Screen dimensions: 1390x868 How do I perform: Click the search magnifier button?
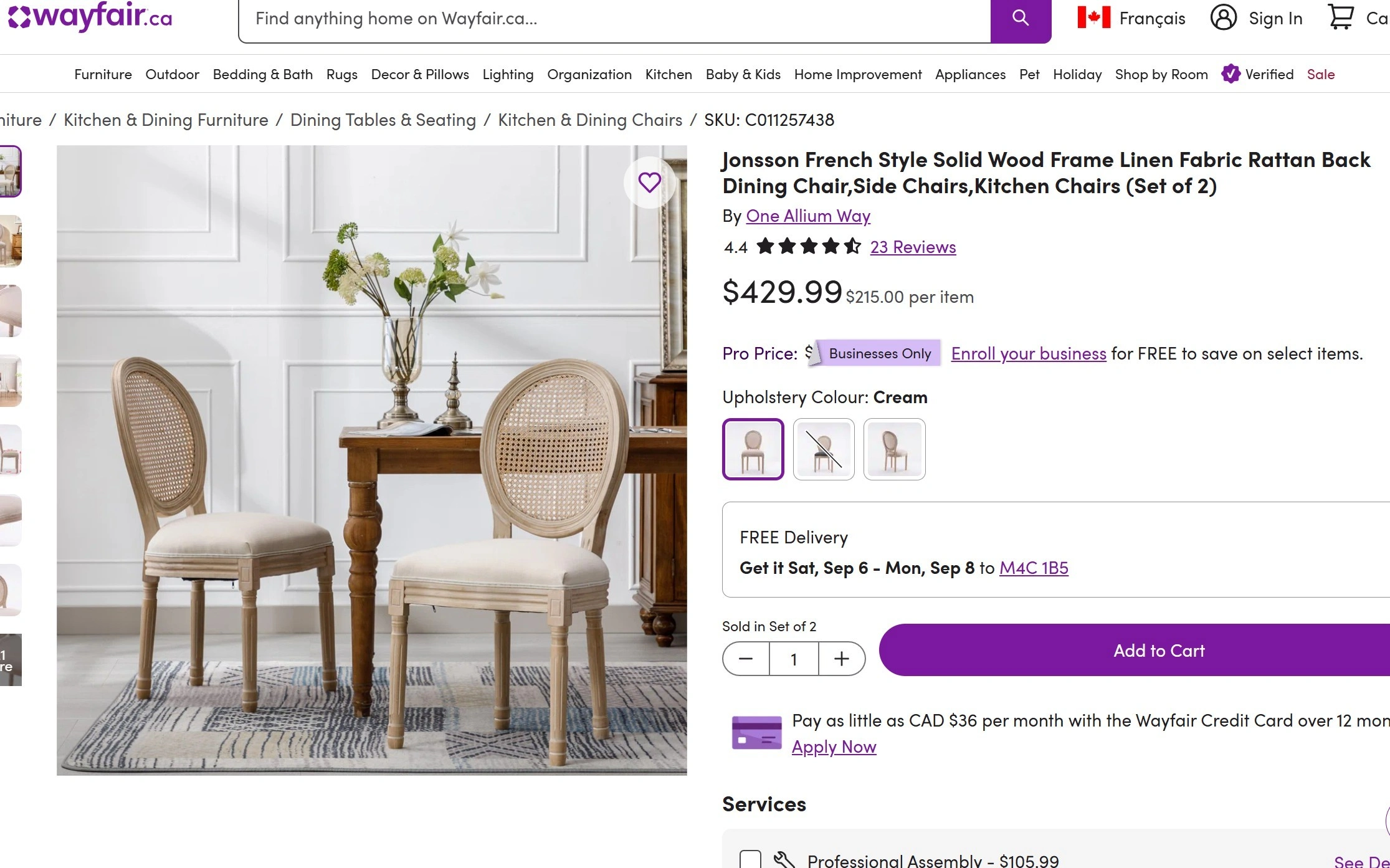pos(1021,19)
